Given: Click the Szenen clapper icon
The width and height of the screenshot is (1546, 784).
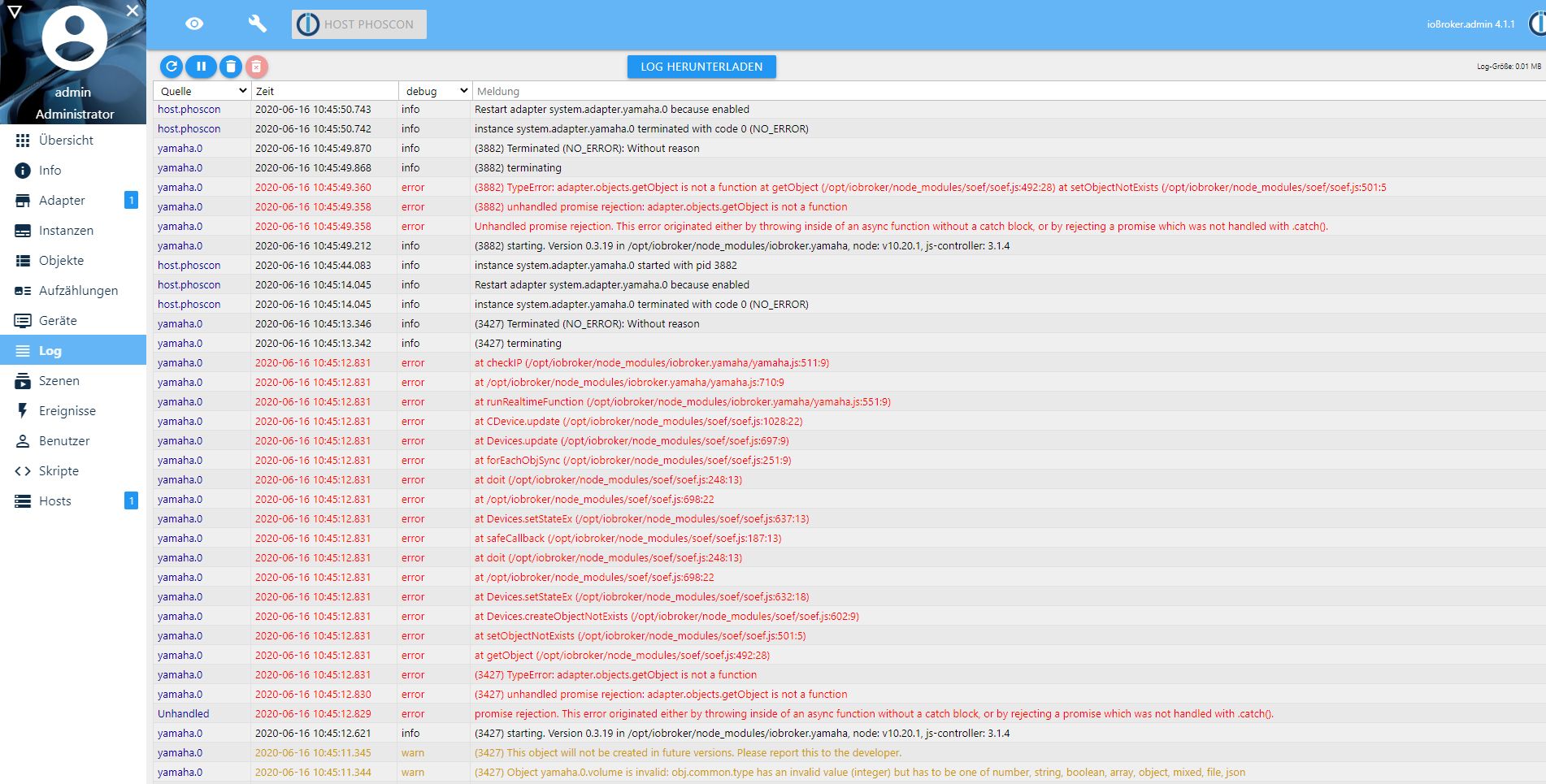Looking at the screenshot, I should tap(23, 381).
